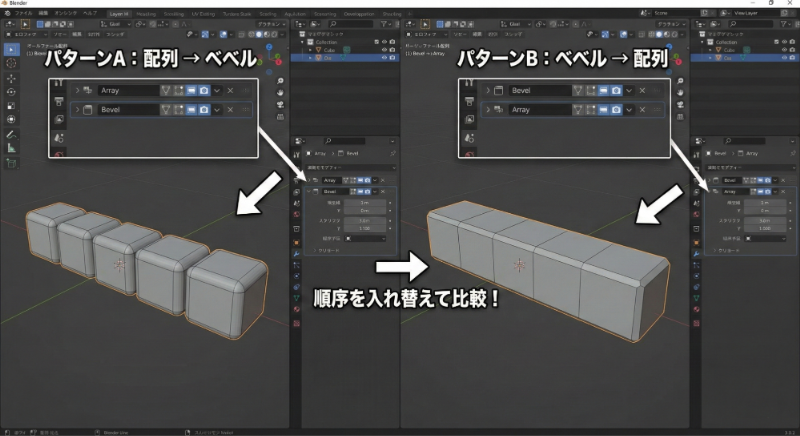
Task: Disable Cube in renders, Pattern B outliner camera icon
Action: (792, 50)
